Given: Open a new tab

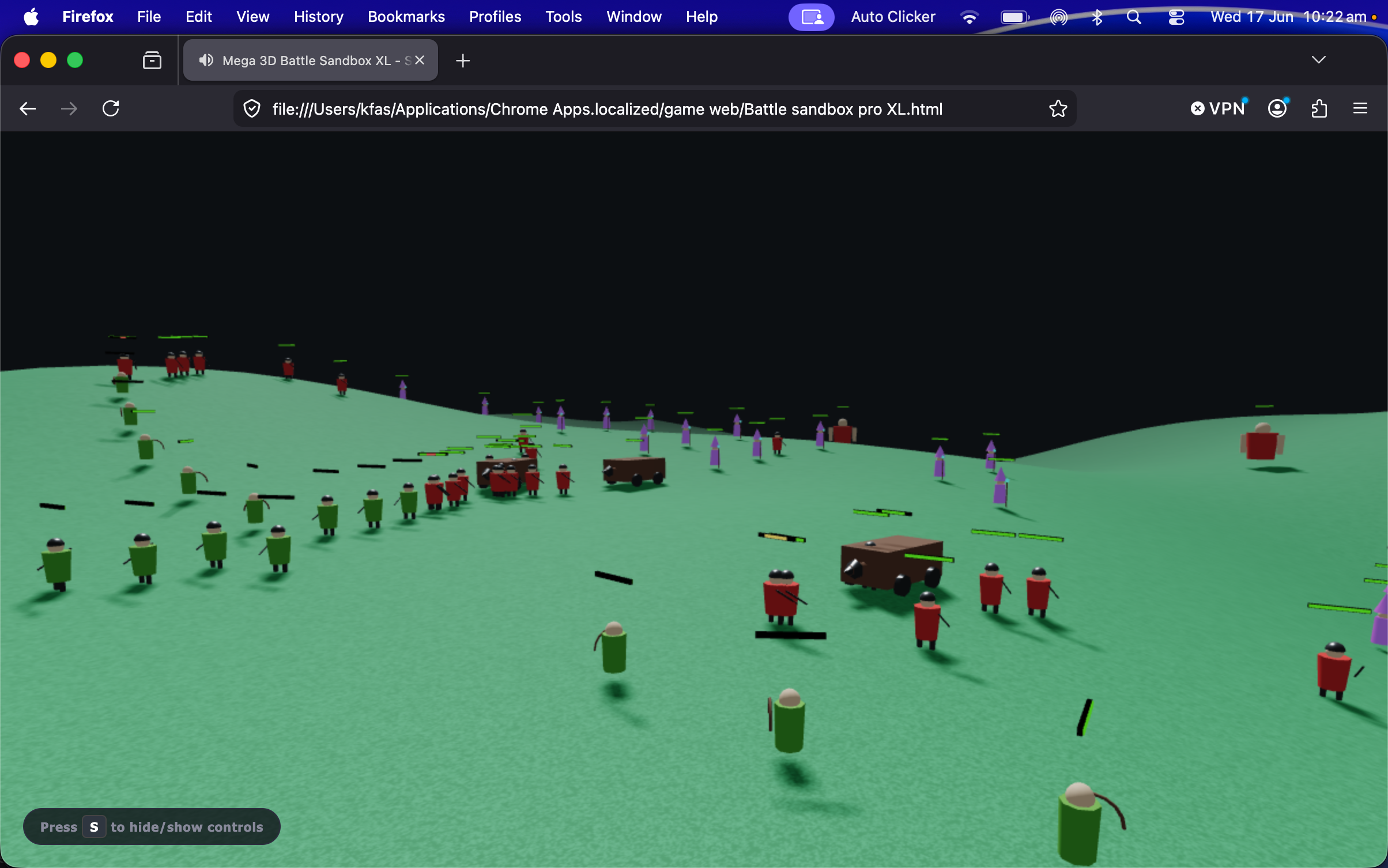Looking at the screenshot, I should tap(463, 60).
